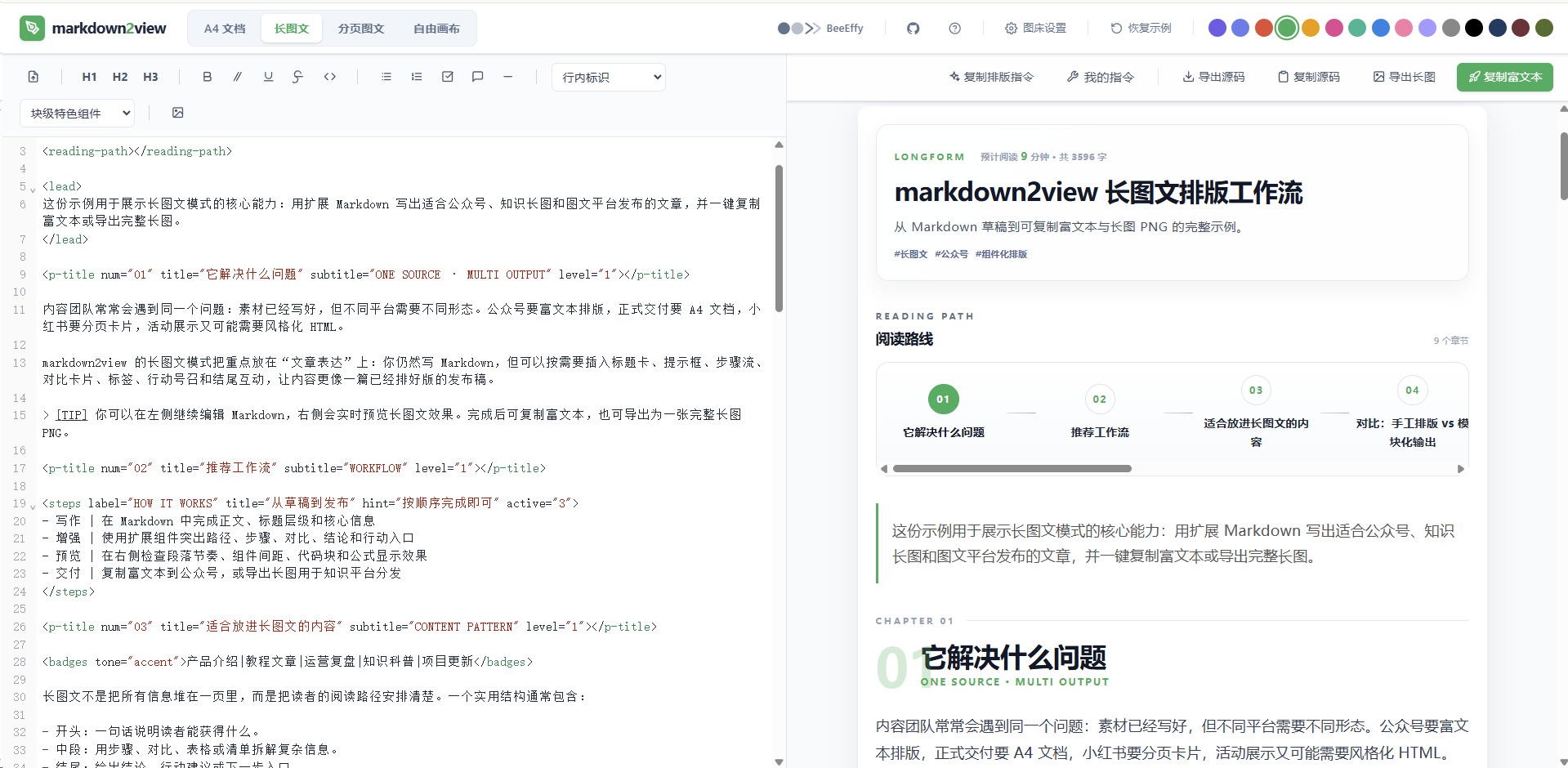Click the #组件化排版 tag
Viewport: 1568px width, 768px height.
coord(1002,254)
